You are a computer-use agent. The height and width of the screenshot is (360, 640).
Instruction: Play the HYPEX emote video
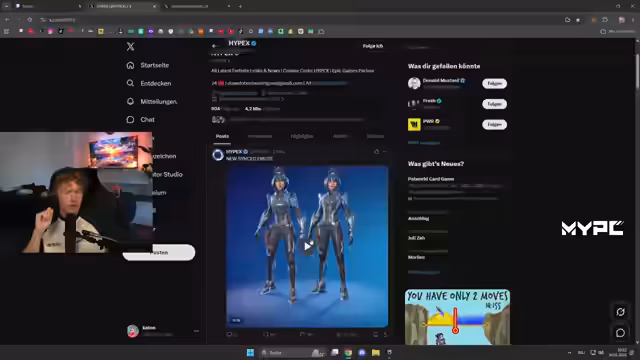(x=307, y=246)
